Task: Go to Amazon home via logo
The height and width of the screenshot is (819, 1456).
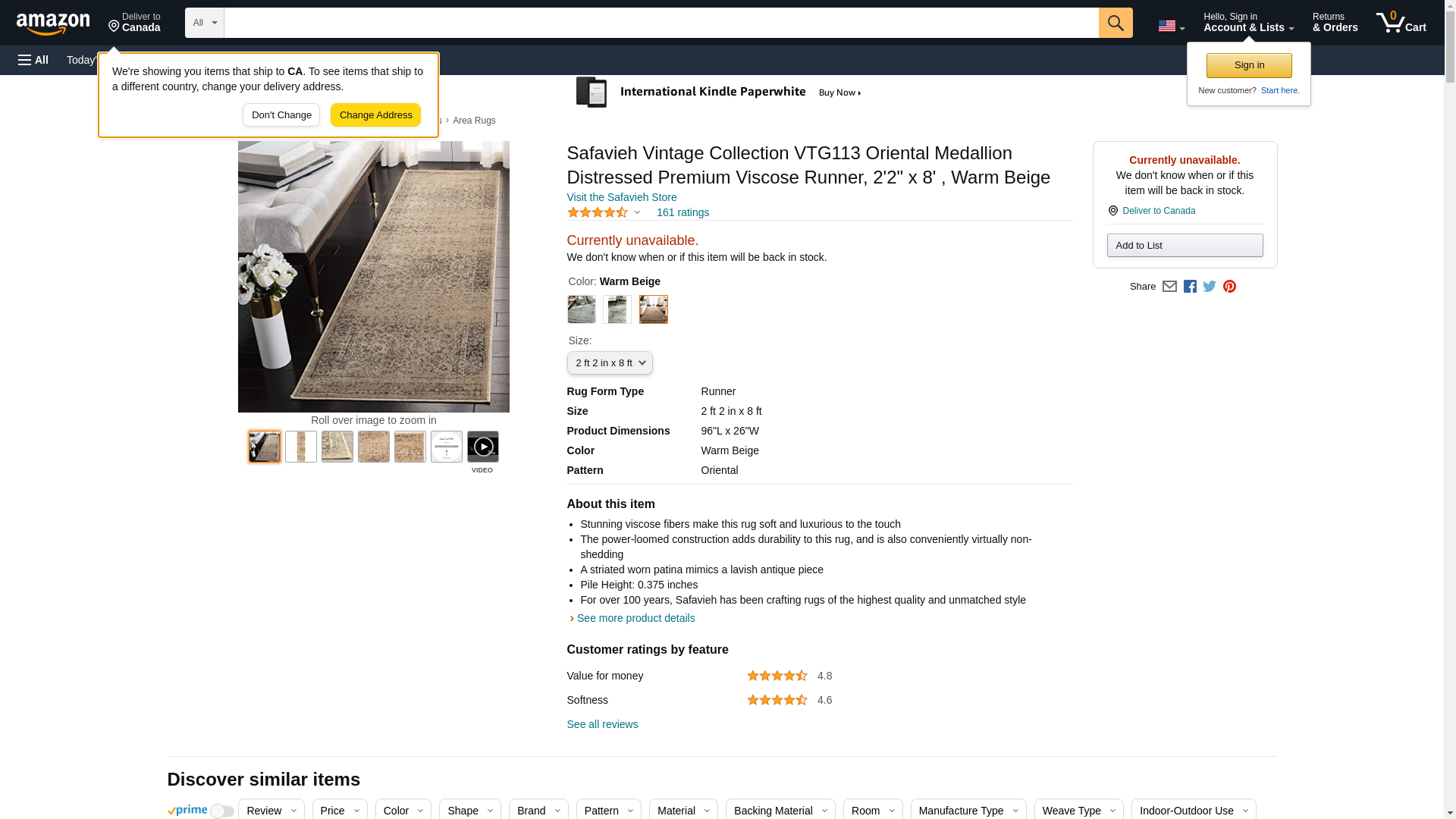Action: (53, 24)
